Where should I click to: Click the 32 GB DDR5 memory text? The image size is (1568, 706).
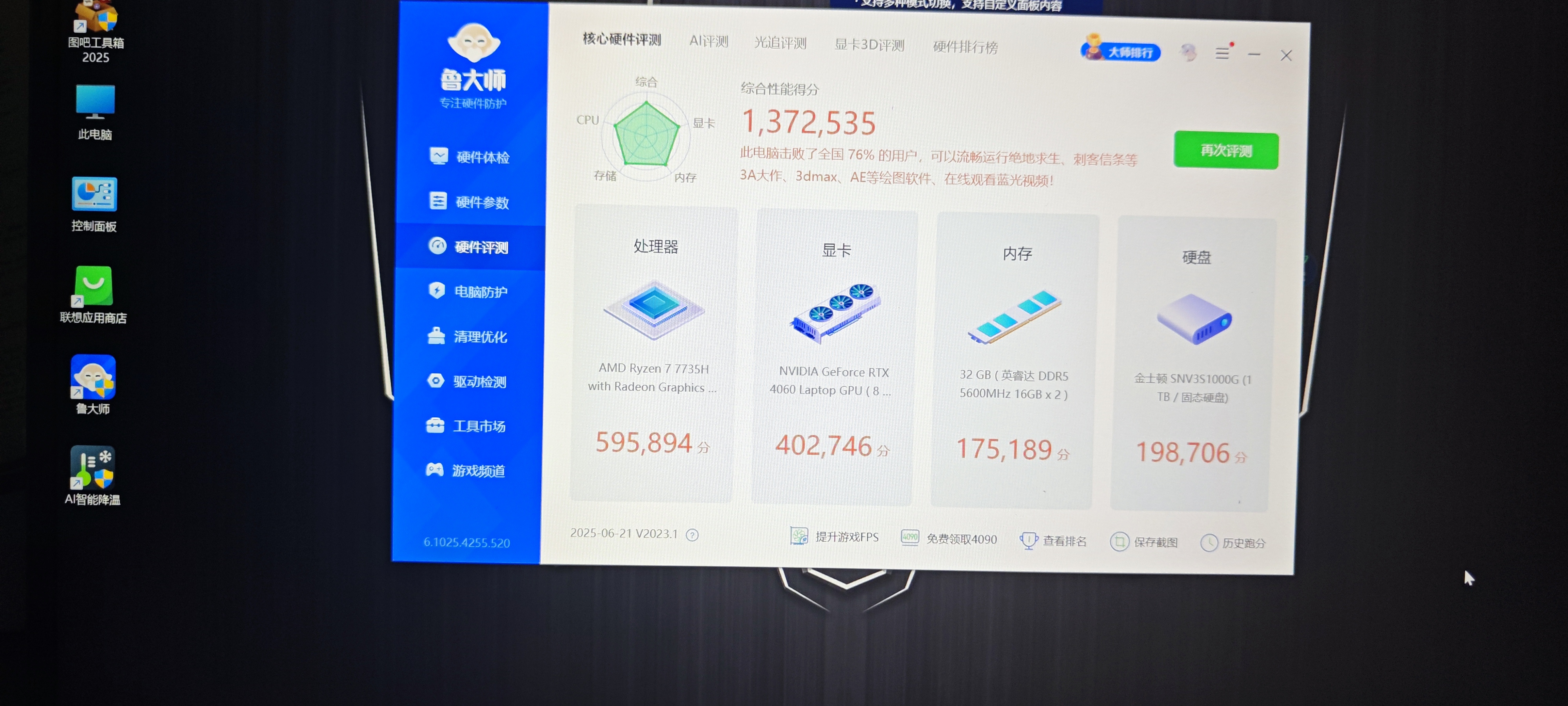pyautogui.click(x=1013, y=384)
